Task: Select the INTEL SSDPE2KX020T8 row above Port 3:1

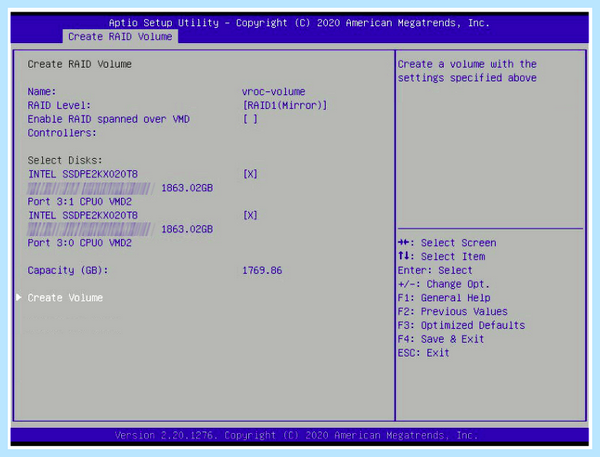Action: point(83,175)
